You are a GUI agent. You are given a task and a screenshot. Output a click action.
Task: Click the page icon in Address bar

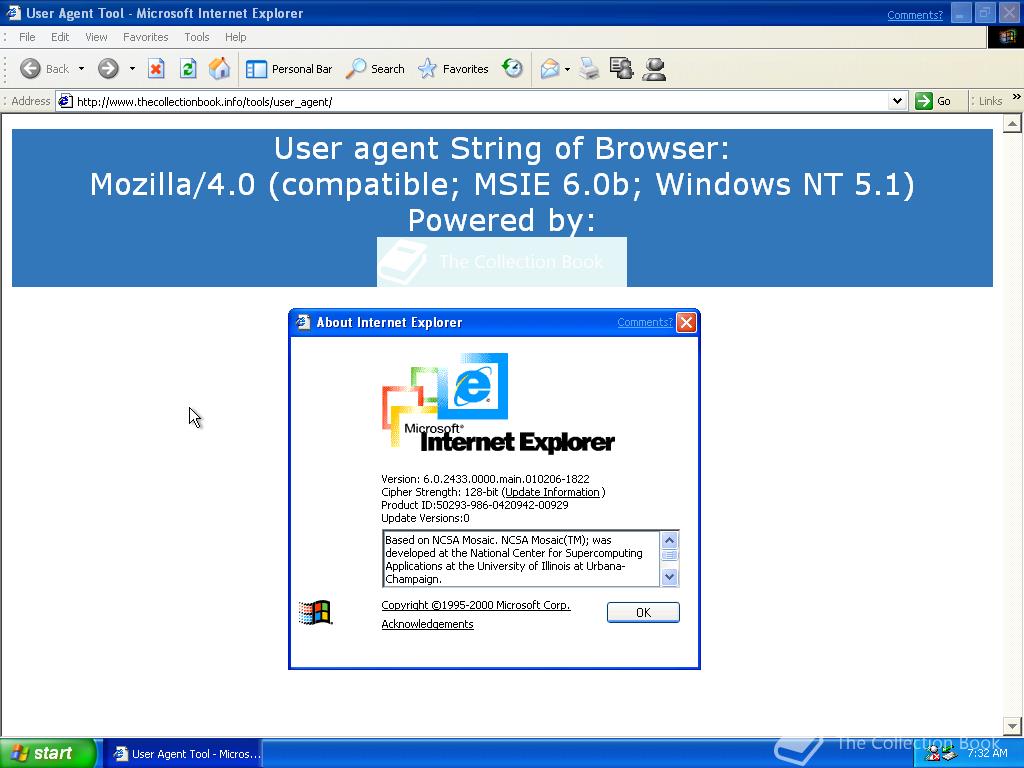(x=65, y=101)
